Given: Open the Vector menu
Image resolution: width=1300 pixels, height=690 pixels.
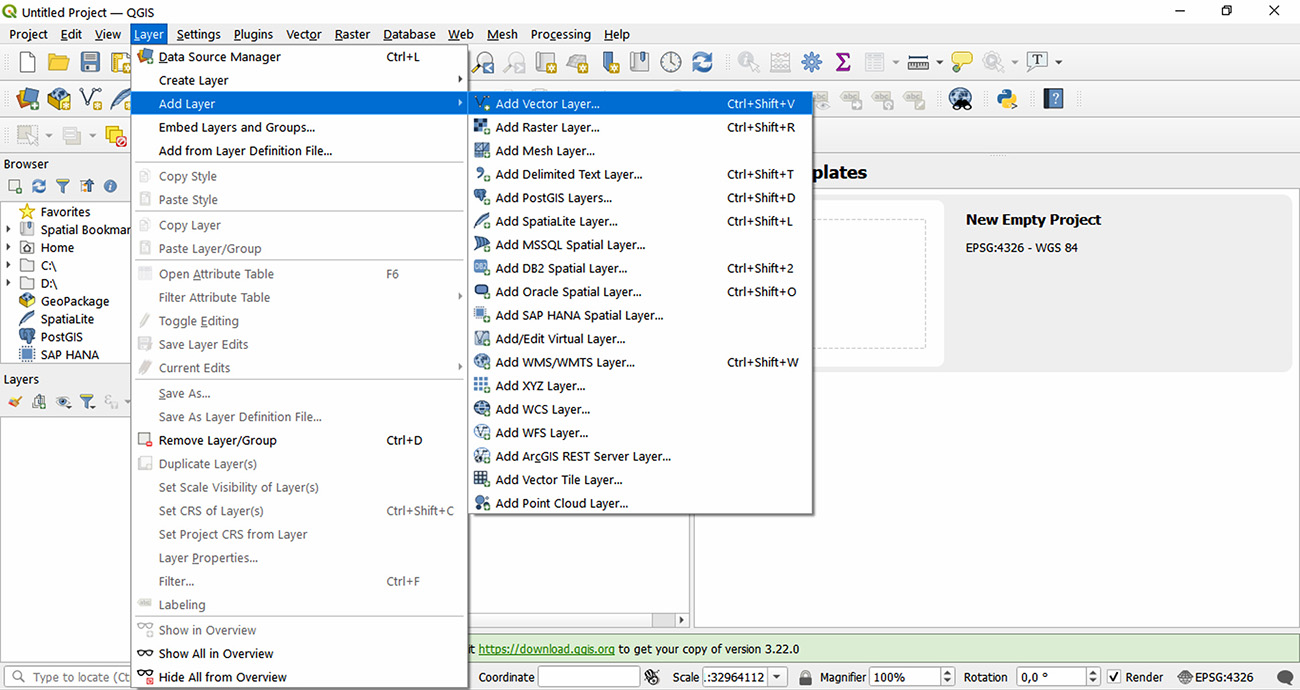Looking at the screenshot, I should click(304, 34).
